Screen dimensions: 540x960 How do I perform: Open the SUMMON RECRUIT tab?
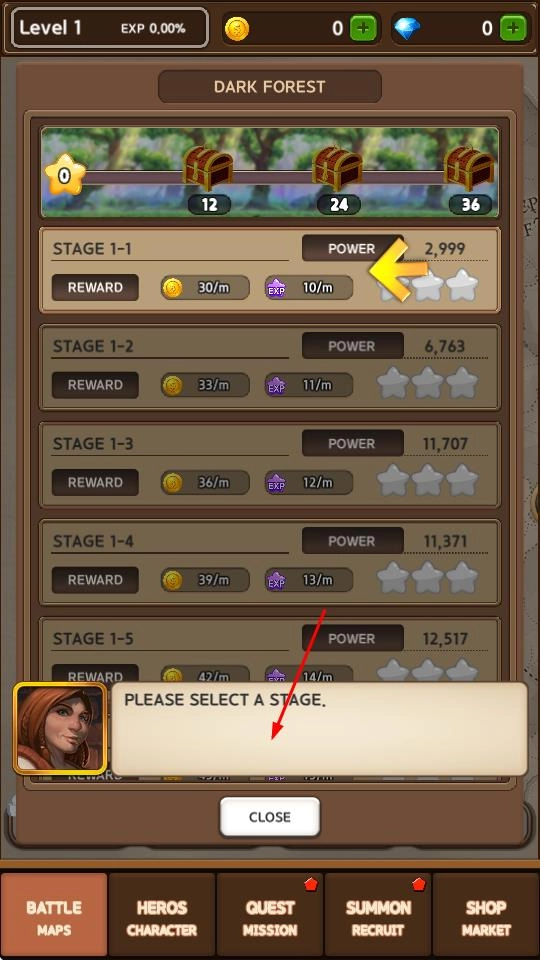tap(378, 917)
